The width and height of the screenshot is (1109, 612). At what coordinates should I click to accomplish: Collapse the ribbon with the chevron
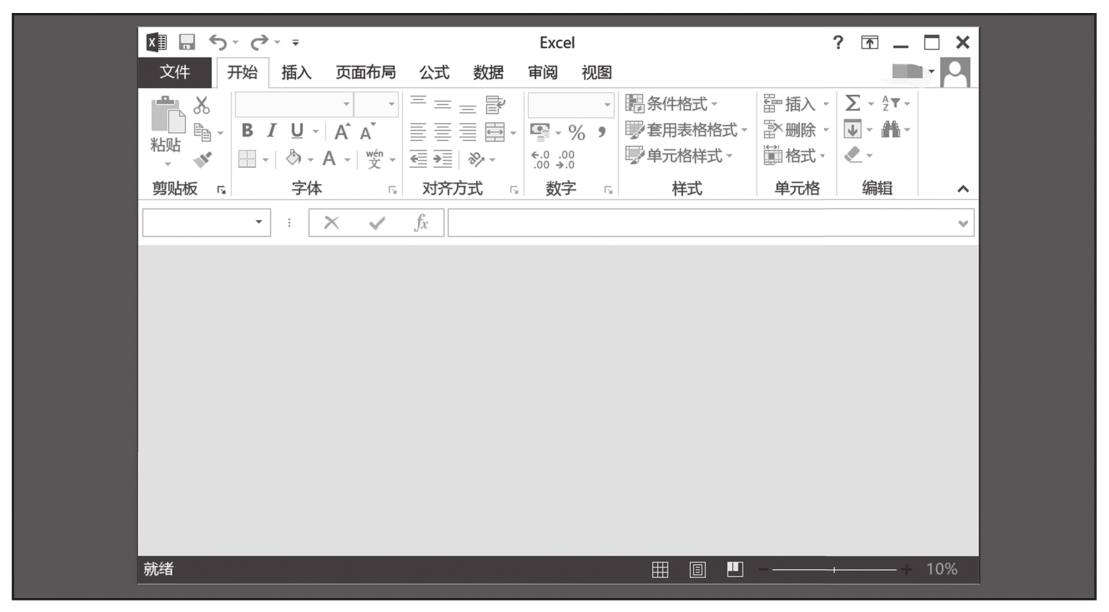tap(963, 189)
